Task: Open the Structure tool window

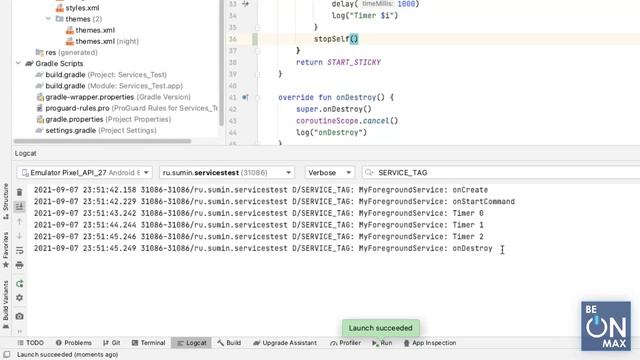Action: [5, 202]
